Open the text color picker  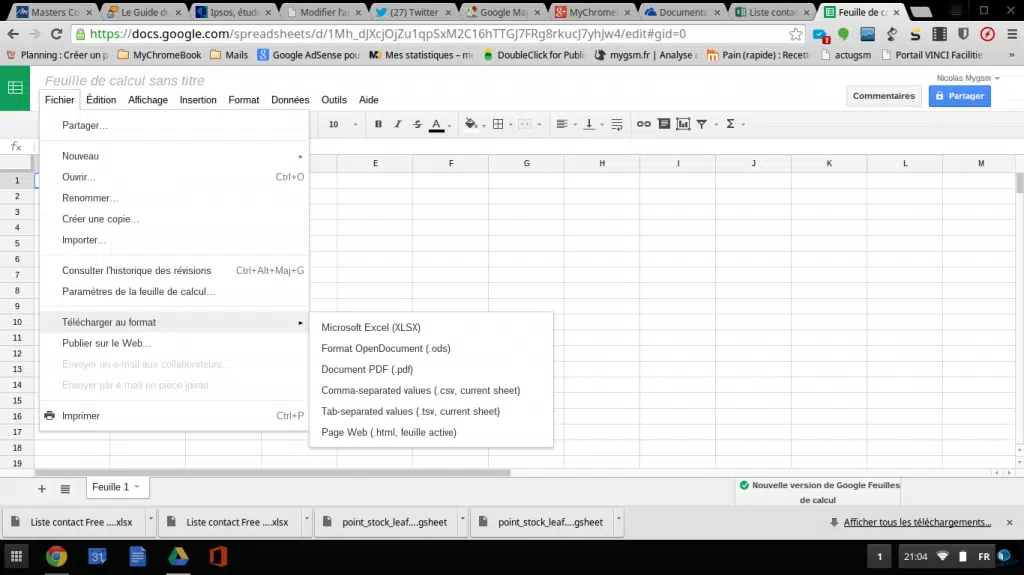437,124
